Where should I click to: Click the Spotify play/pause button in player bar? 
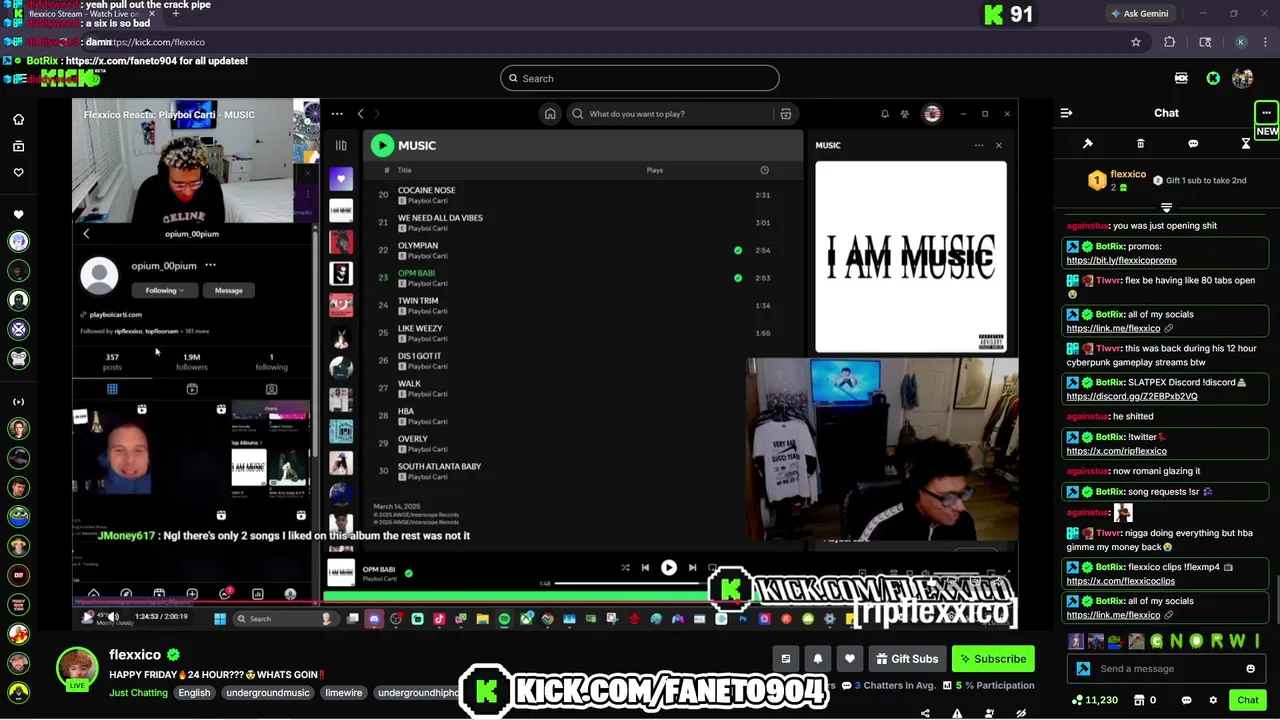point(668,568)
